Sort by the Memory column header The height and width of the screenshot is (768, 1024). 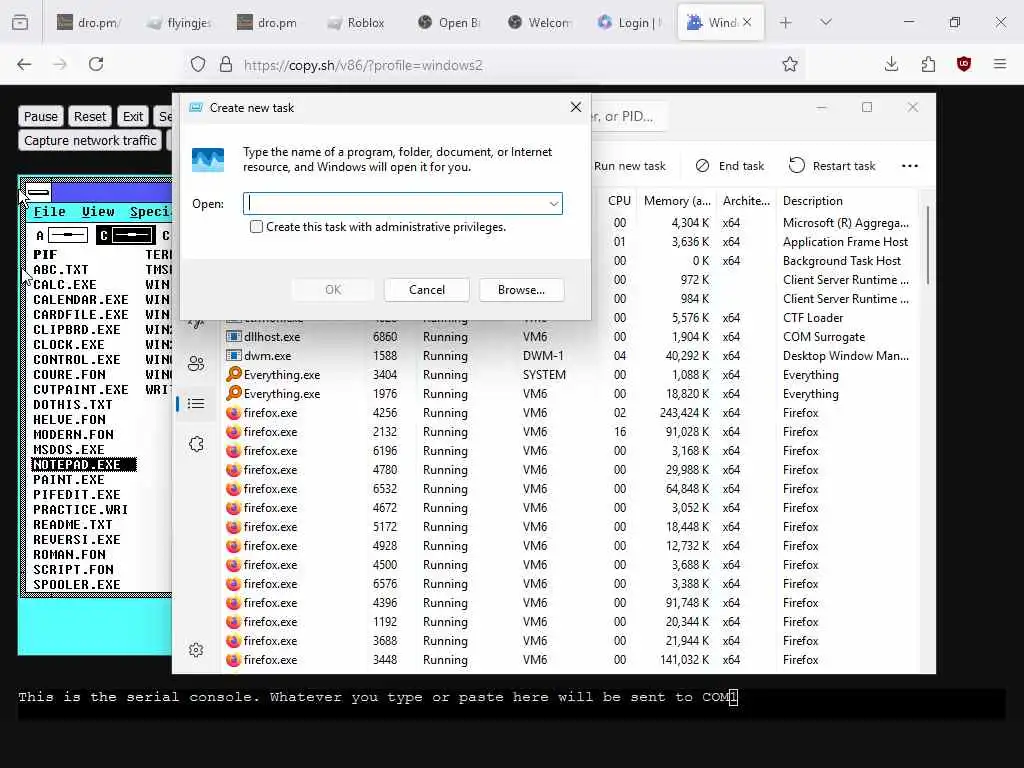[x=677, y=201]
